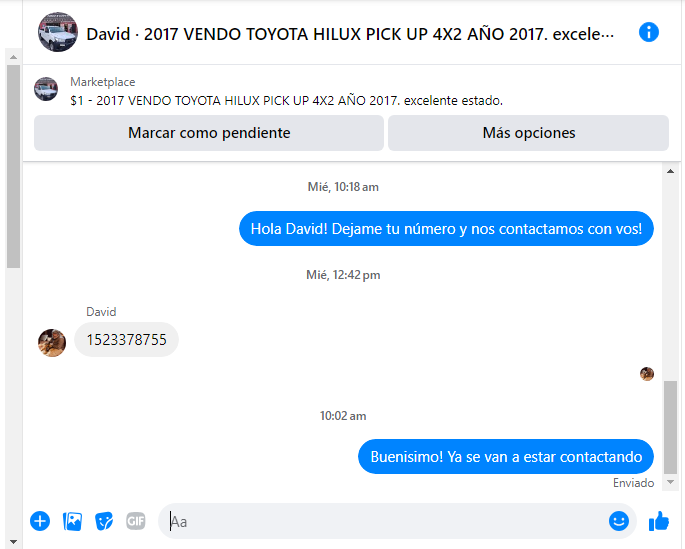The width and height of the screenshot is (685, 549).
Task: Open the Marketplace listing title link
Action: [287, 100]
